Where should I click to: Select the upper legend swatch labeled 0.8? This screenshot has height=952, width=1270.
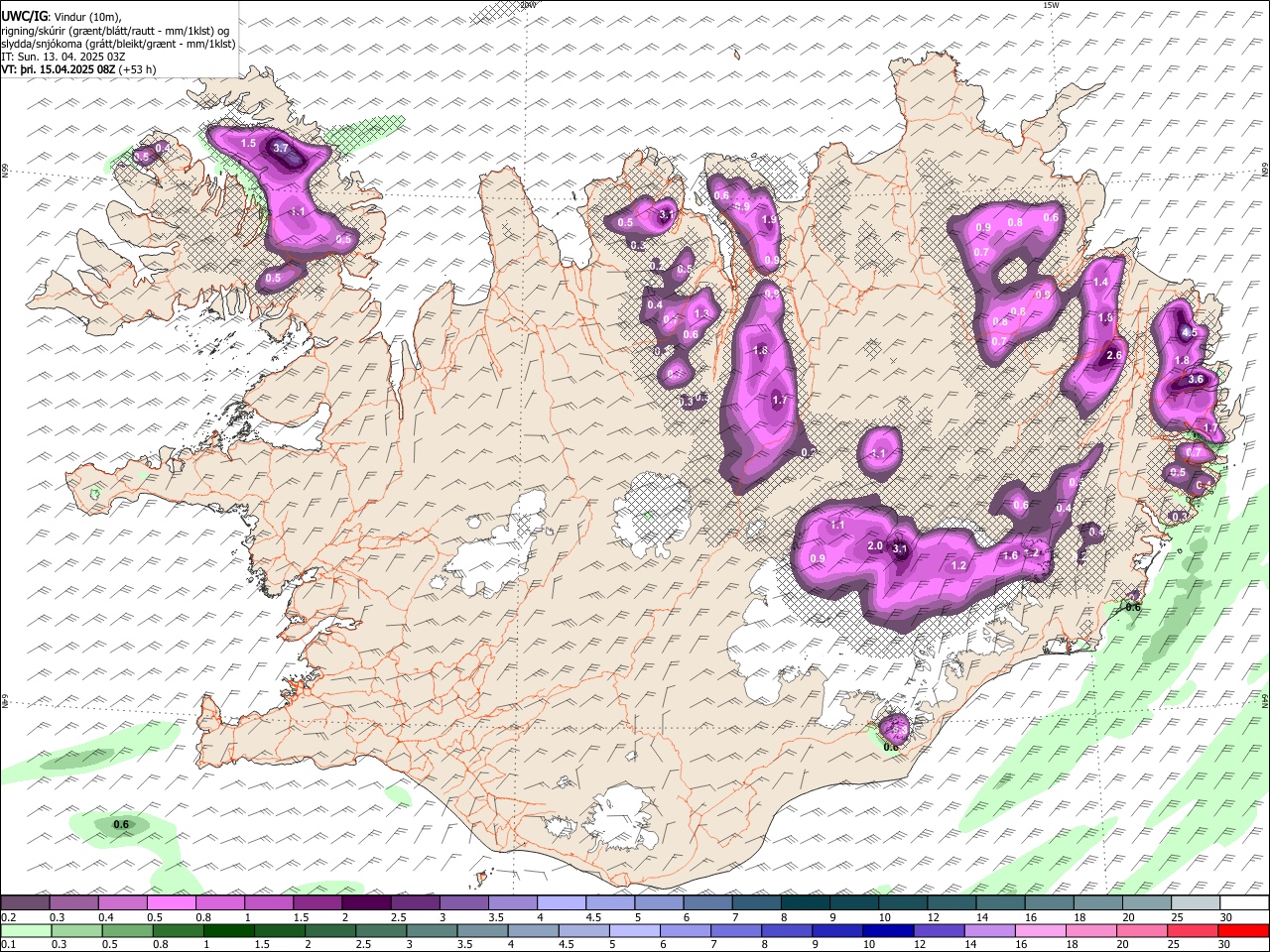click(219, 902)
